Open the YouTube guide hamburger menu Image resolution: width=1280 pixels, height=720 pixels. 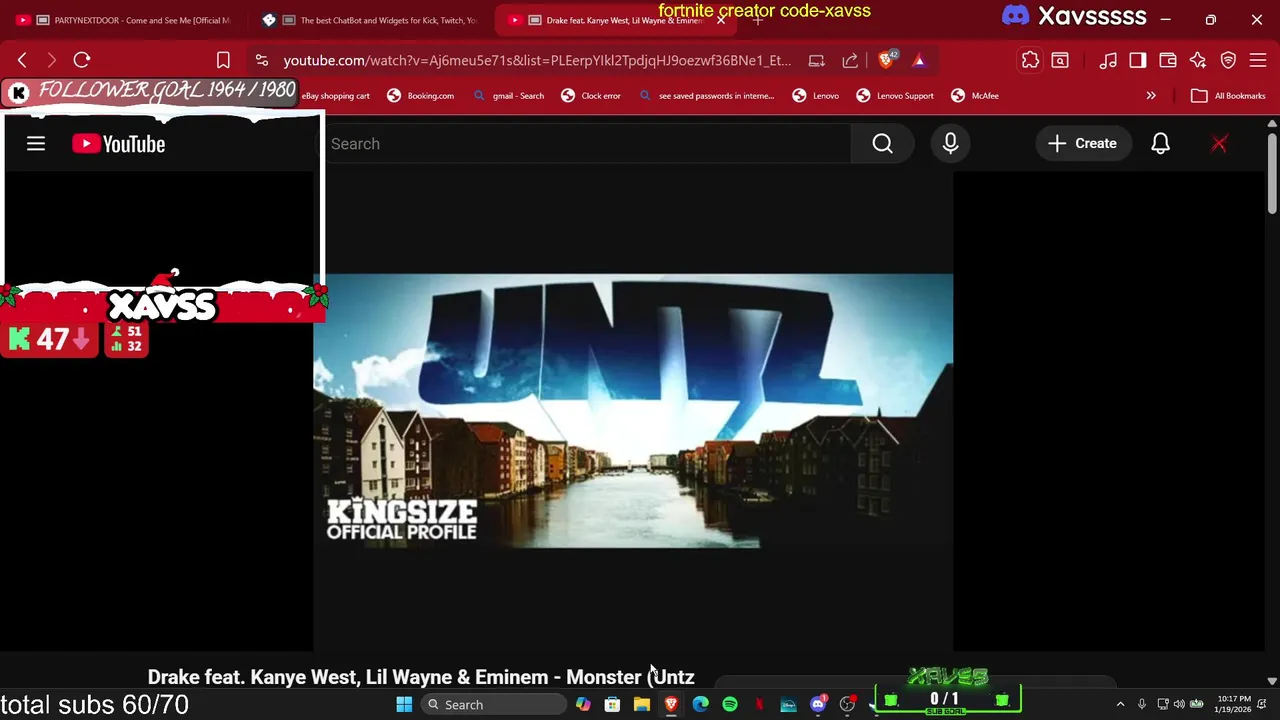(x=36, y=144)
